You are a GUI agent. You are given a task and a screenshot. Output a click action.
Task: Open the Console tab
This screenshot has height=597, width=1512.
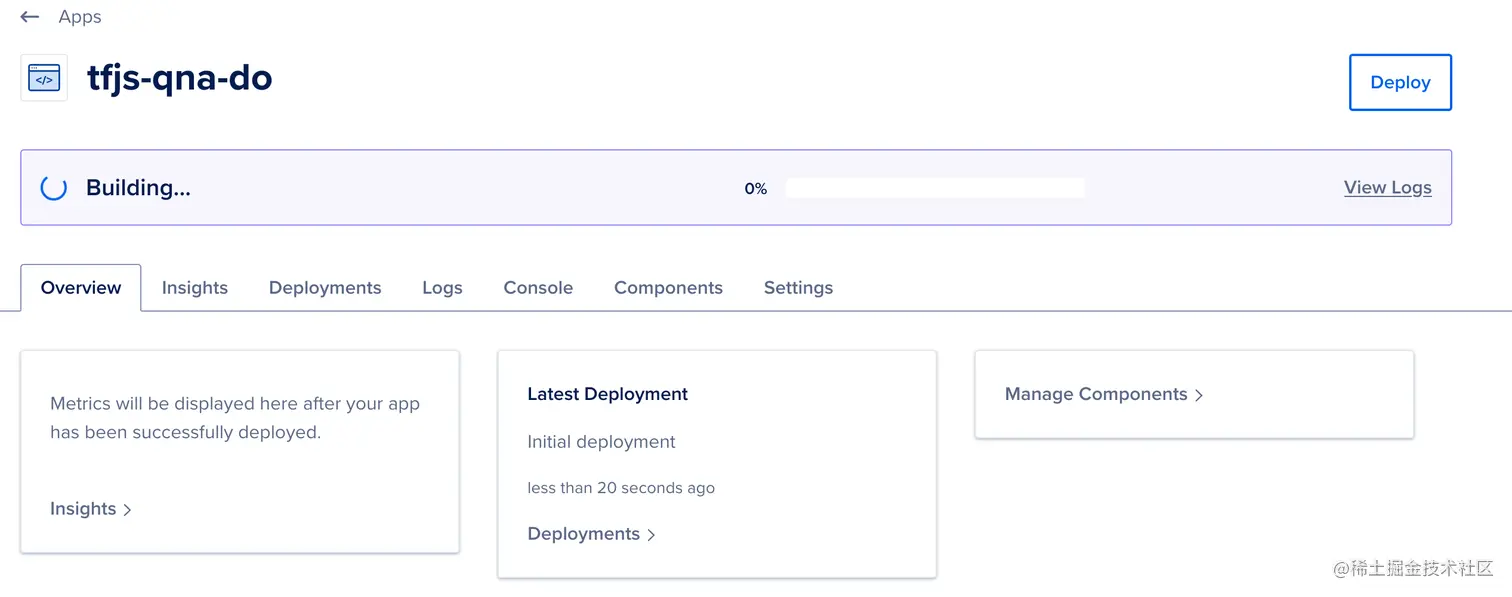pos(537,287)
